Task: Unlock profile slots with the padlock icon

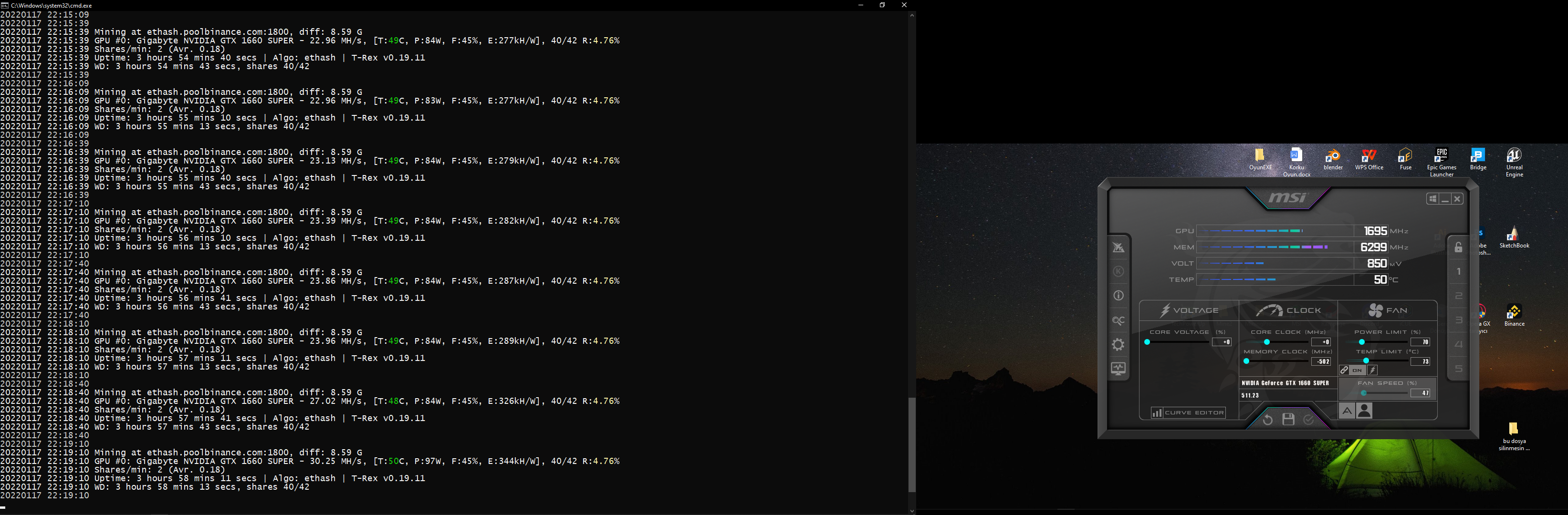Action: [x=1458, y=247]
